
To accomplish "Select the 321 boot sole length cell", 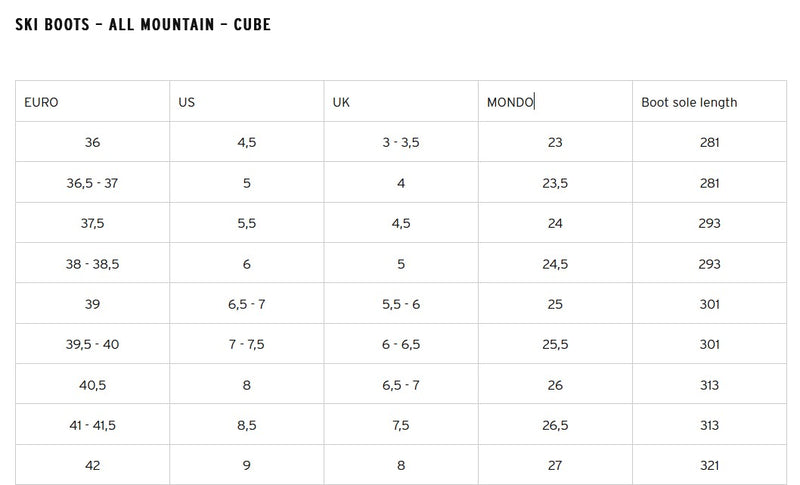I will [x=710, y=465].
